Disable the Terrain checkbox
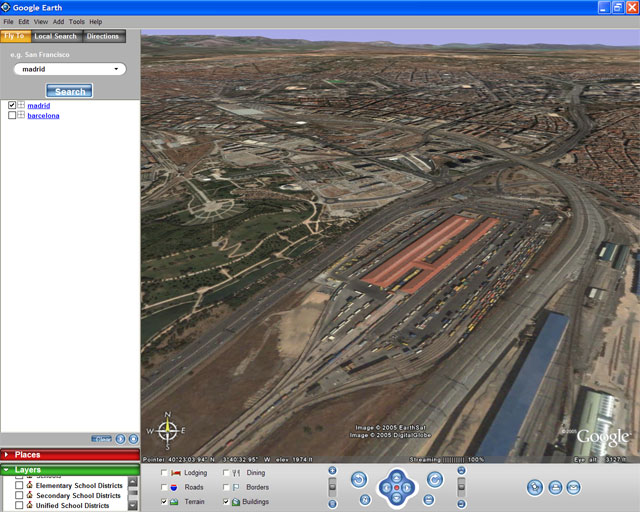The image size is (640, 512). click(x=164, y=502)
